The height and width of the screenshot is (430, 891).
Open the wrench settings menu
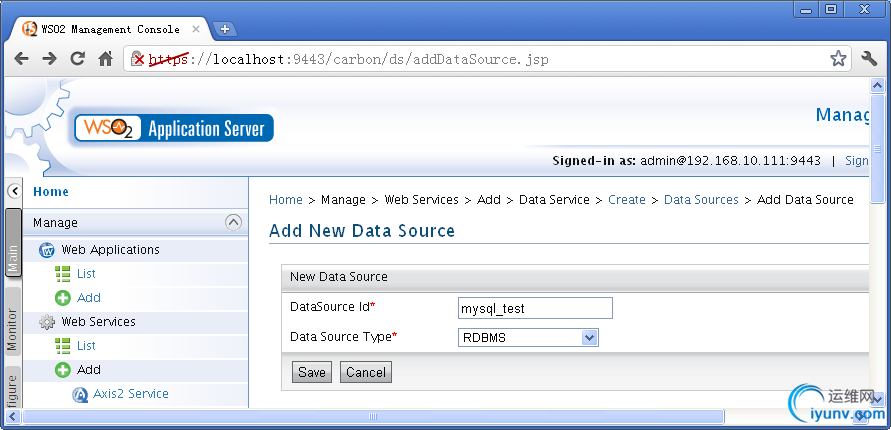point(869,59)
